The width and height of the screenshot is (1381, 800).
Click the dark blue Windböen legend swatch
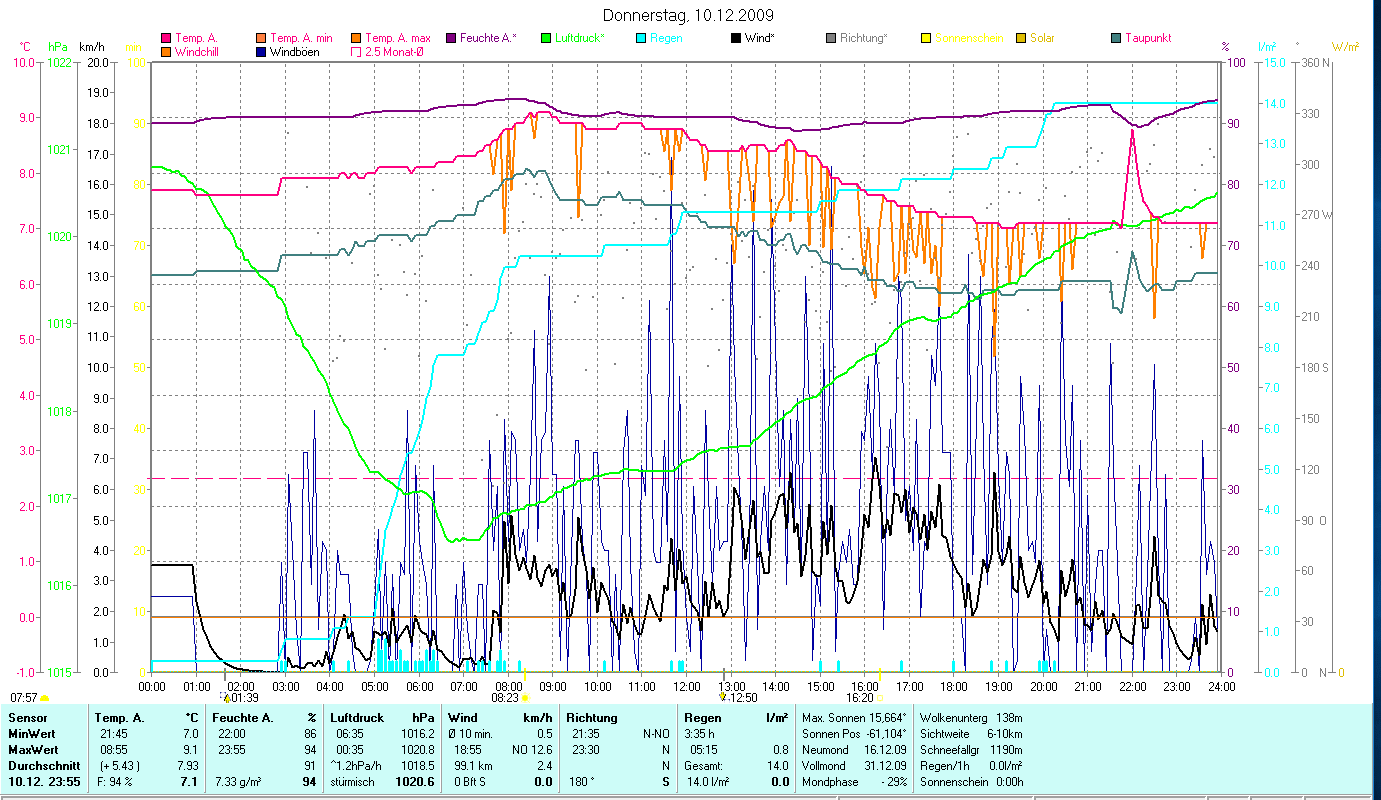(262, 51)
